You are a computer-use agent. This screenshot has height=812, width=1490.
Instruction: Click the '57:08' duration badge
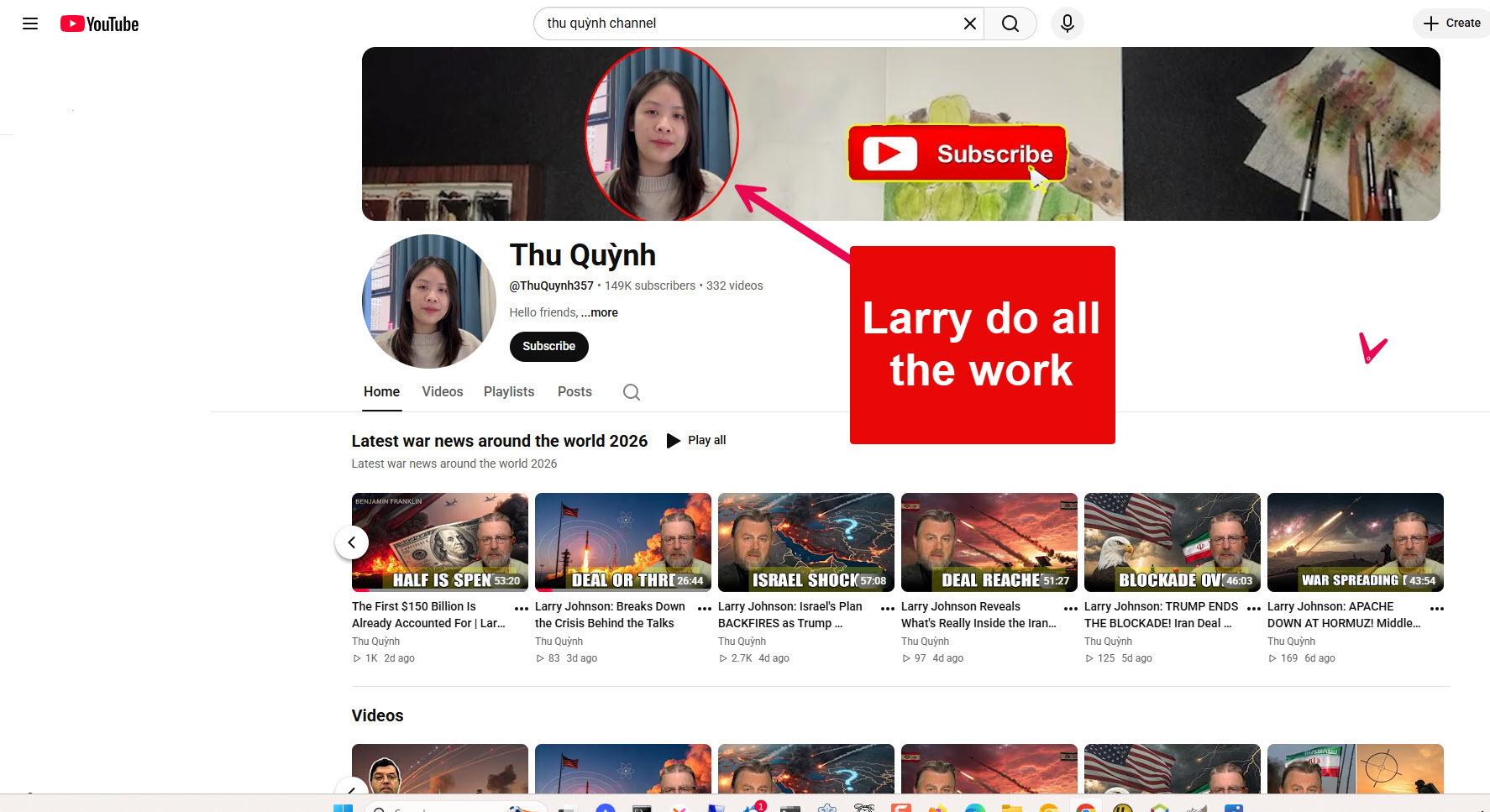click(x=874, y=580)
